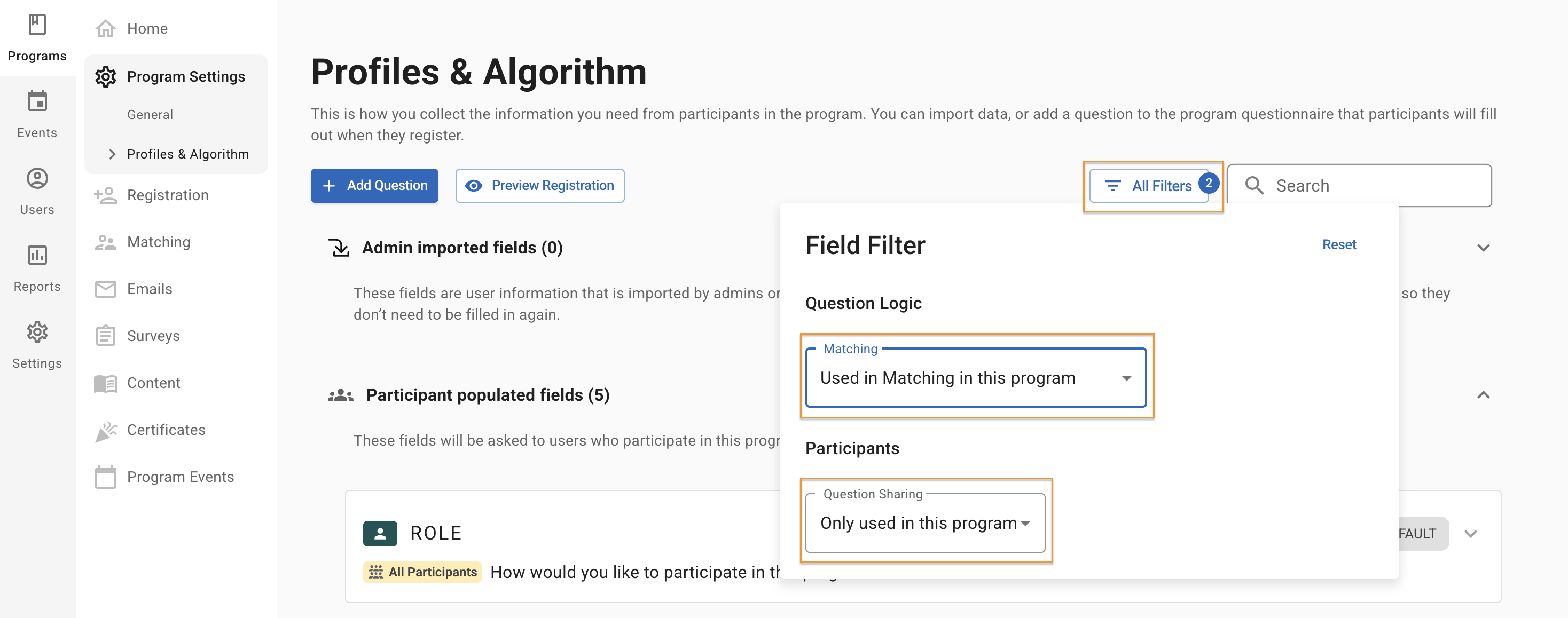Click the magnifier icon in Search box
Image resolution: width=1568 pixels, height=618 pixels.
coord(1254,186)
